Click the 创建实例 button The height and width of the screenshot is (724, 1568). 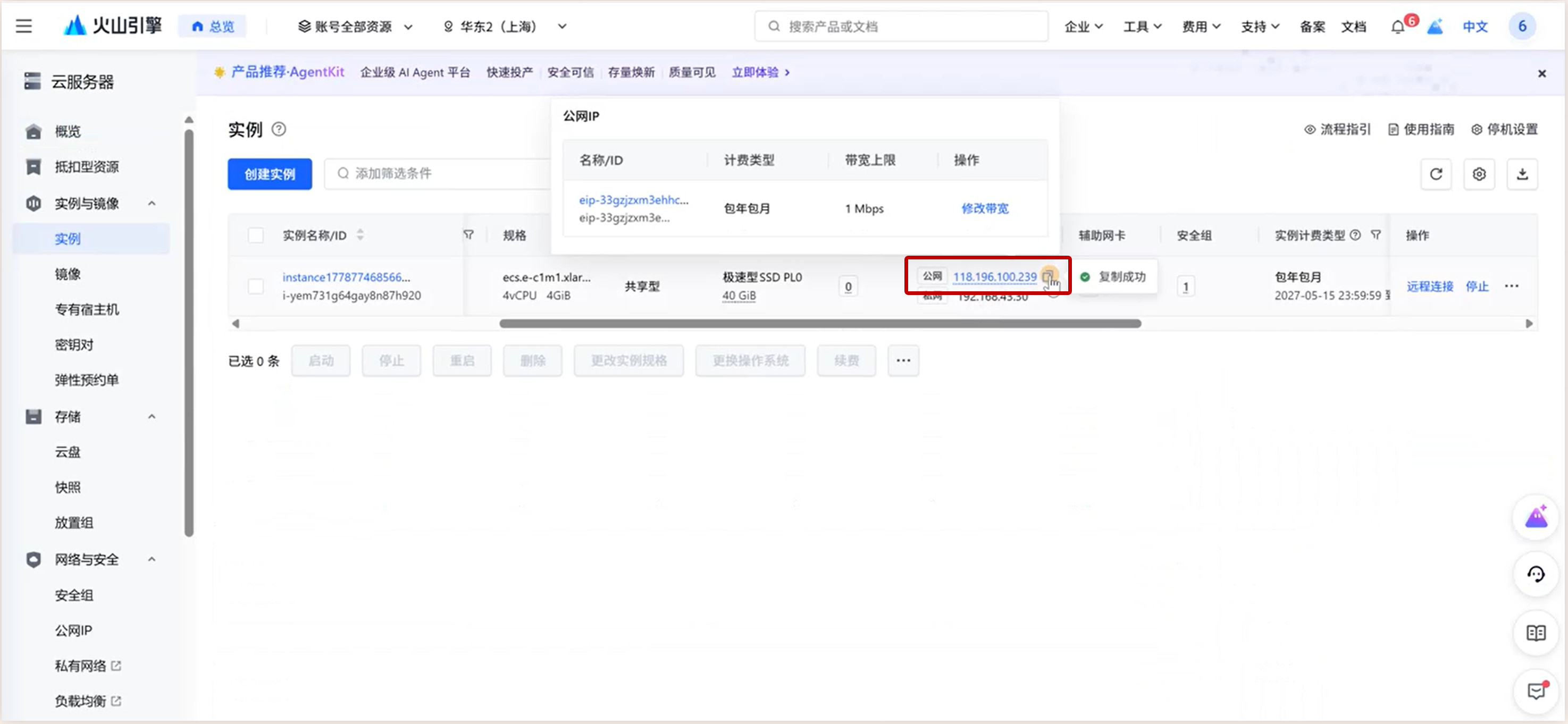coord(270,174)
